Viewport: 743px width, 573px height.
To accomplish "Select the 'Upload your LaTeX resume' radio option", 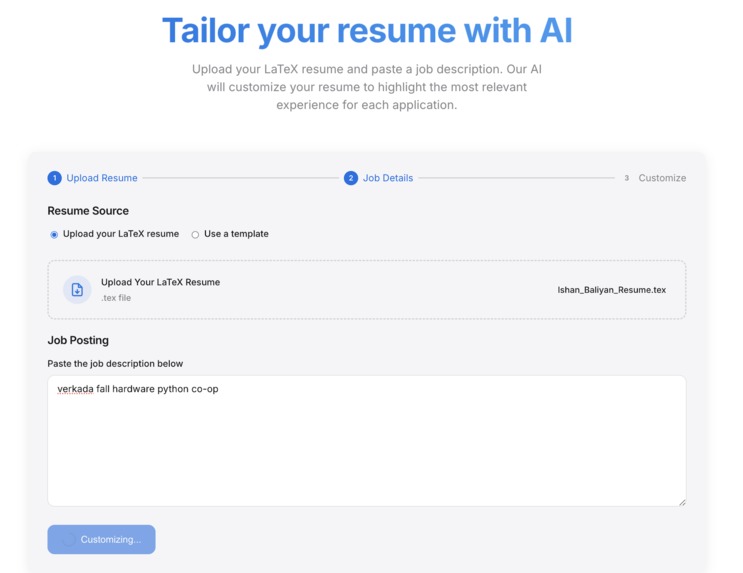I will tap(54, 235).
